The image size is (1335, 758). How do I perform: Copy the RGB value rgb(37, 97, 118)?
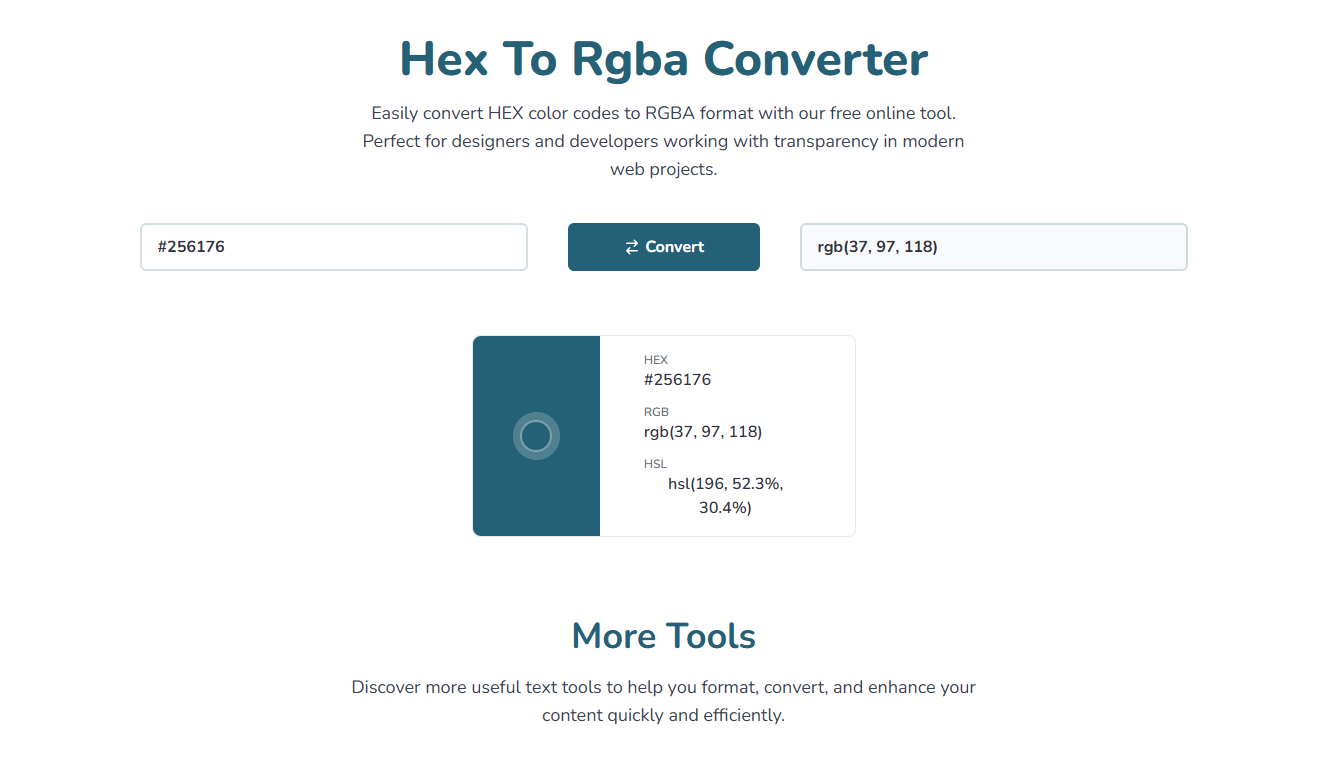(x=703, y=431)
